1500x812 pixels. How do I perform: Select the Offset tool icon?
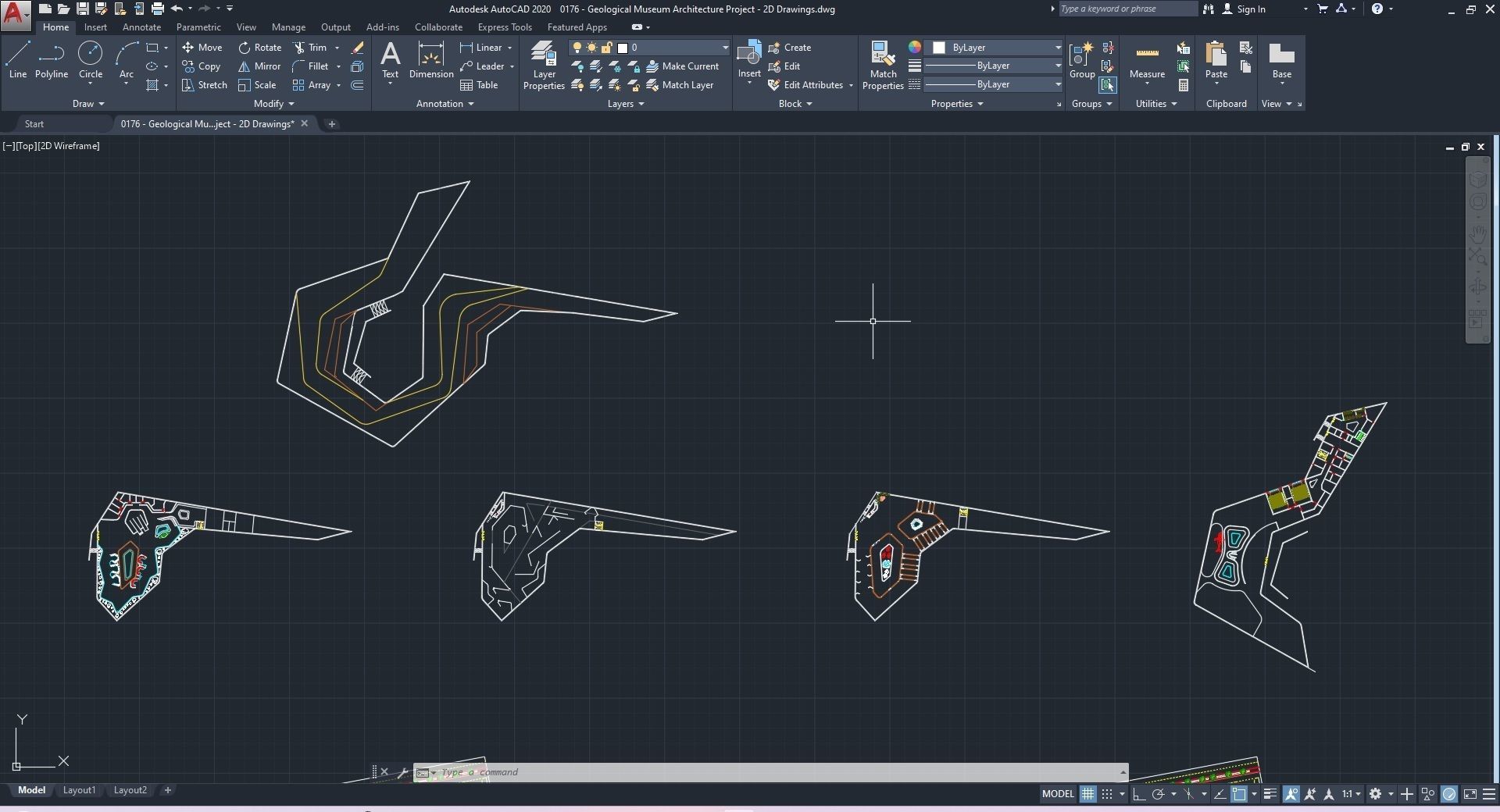[357, 85]
